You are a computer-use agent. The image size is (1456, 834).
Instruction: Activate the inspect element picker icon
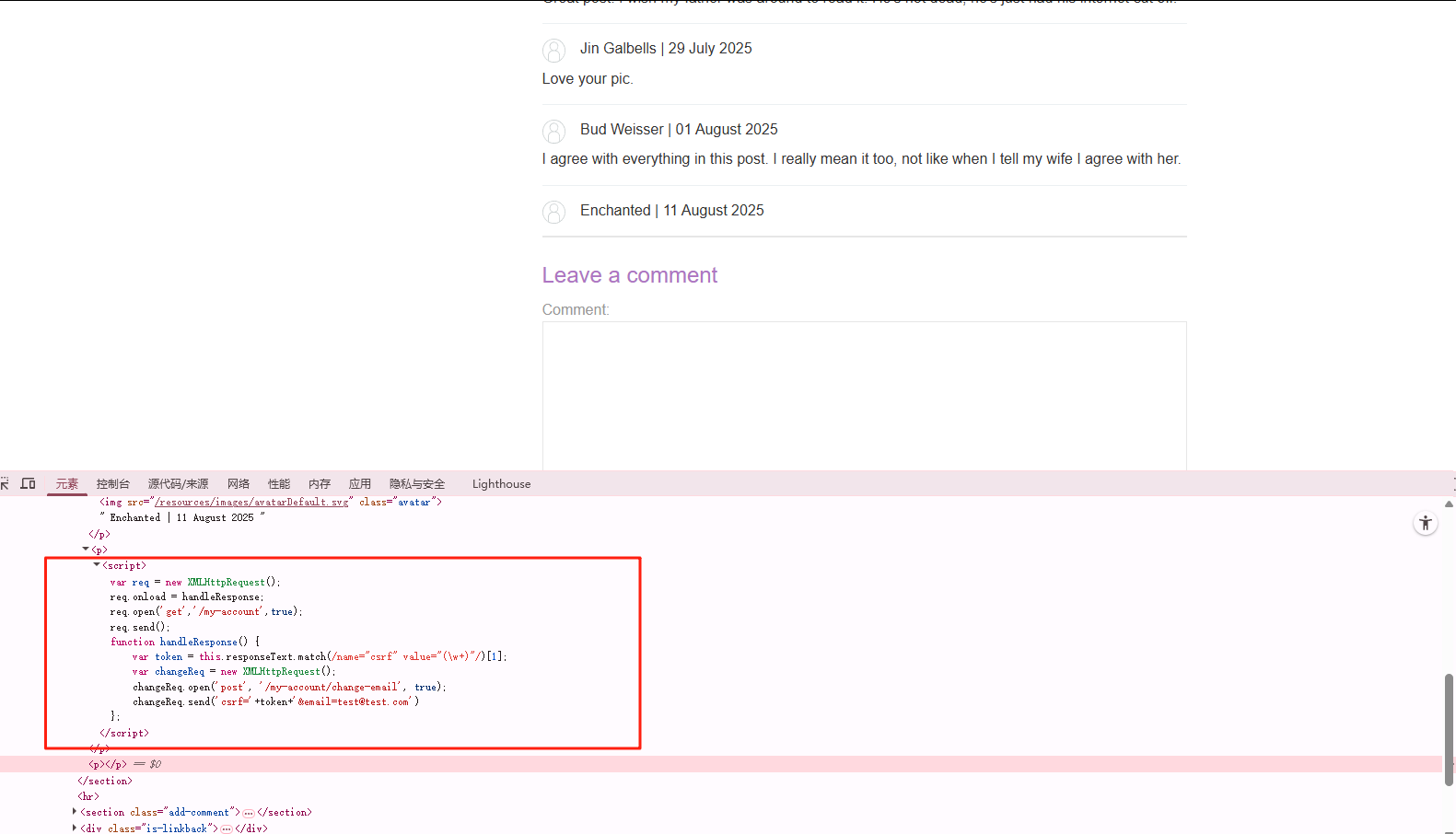point(4,483)
